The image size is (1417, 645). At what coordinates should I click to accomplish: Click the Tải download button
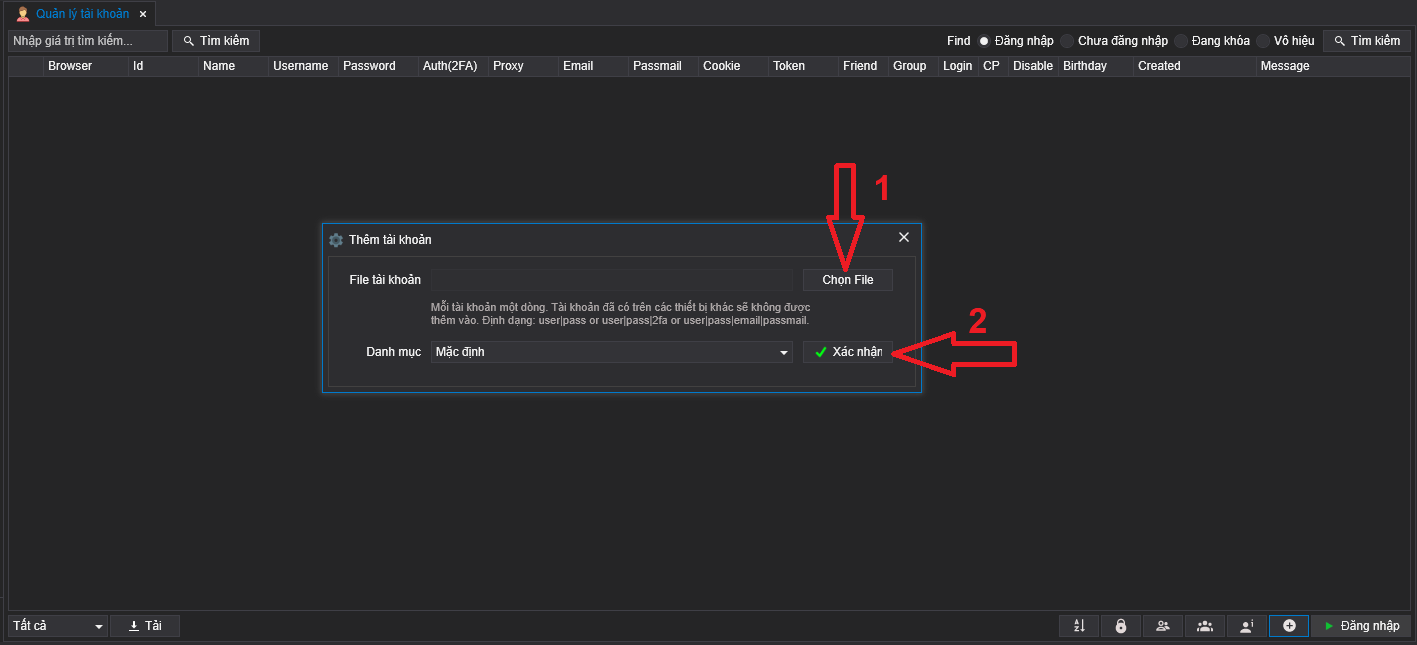(145, 626)
